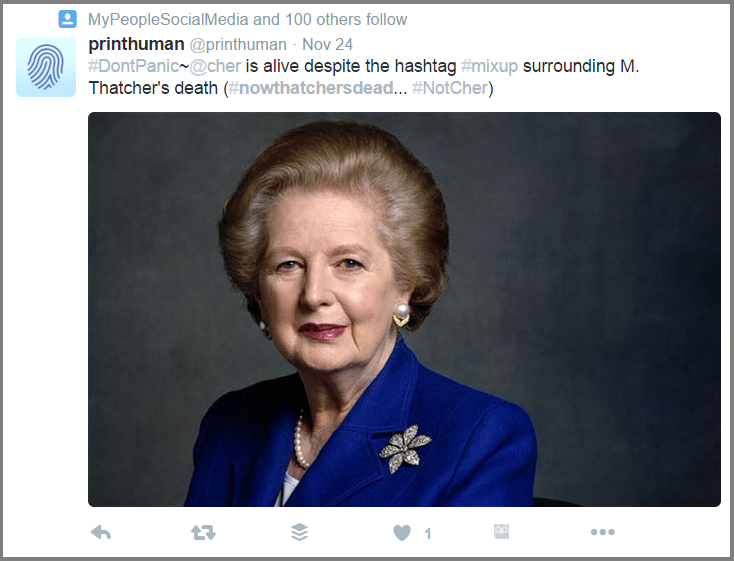The height and width of the screenshot is (561, 734).
Task: Open the @cher mention
Action: pyautogui.click(x=215, y=66)
